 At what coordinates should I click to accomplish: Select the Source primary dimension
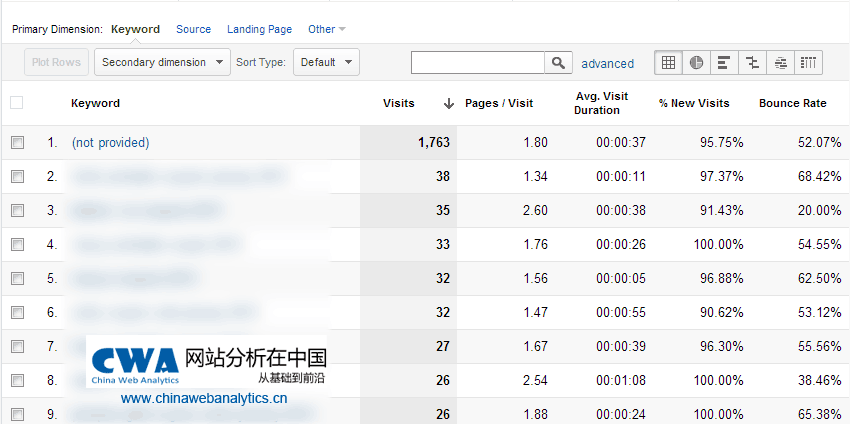click(x=193, y=30)
